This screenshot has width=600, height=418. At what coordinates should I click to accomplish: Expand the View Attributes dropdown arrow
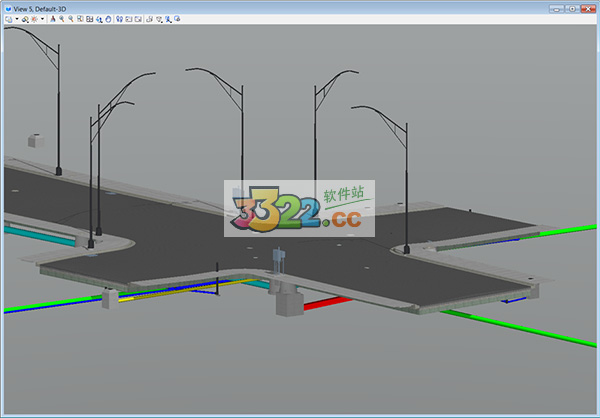point(17,19)
